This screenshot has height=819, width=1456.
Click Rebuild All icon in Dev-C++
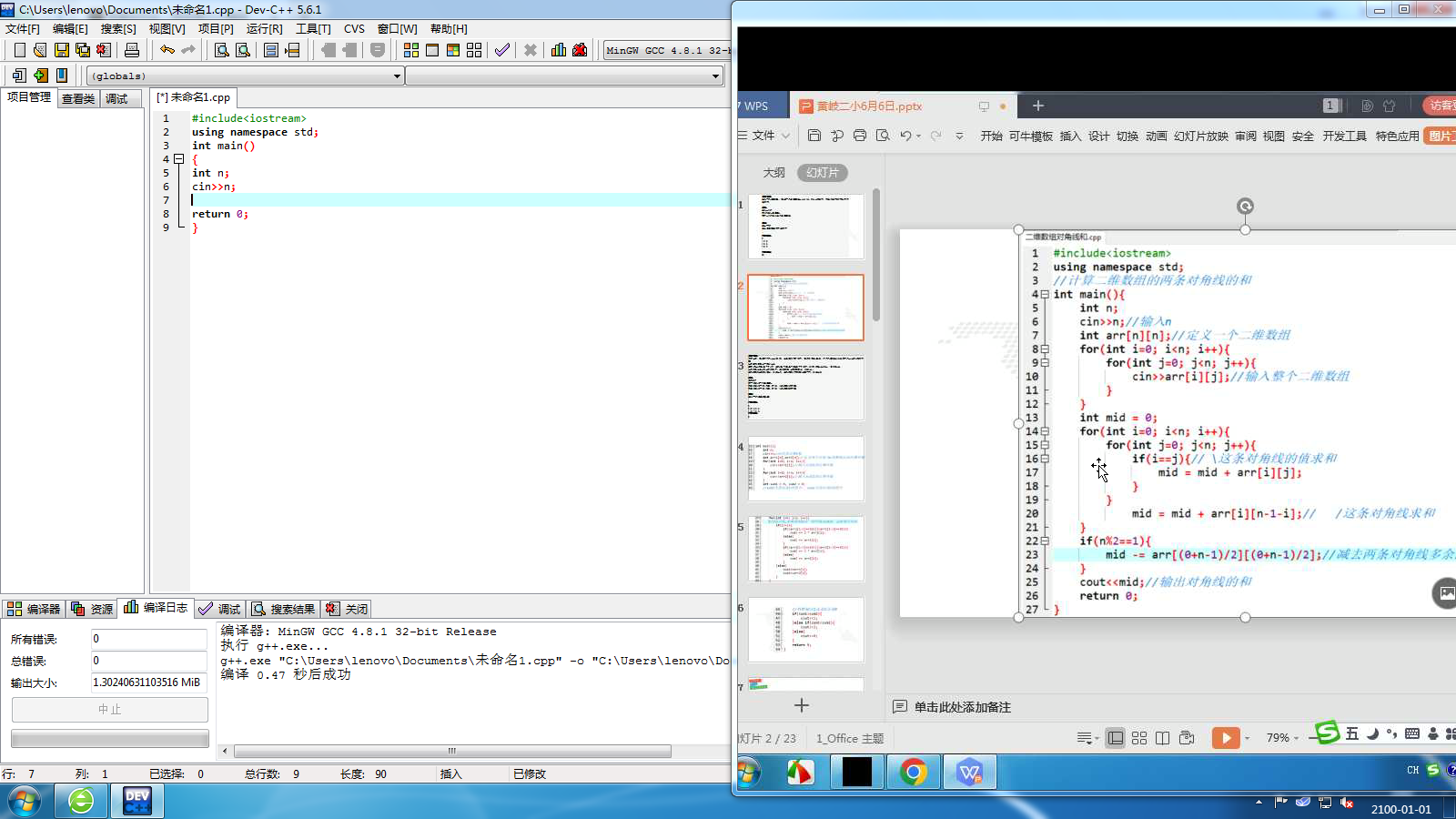[474, 50]
